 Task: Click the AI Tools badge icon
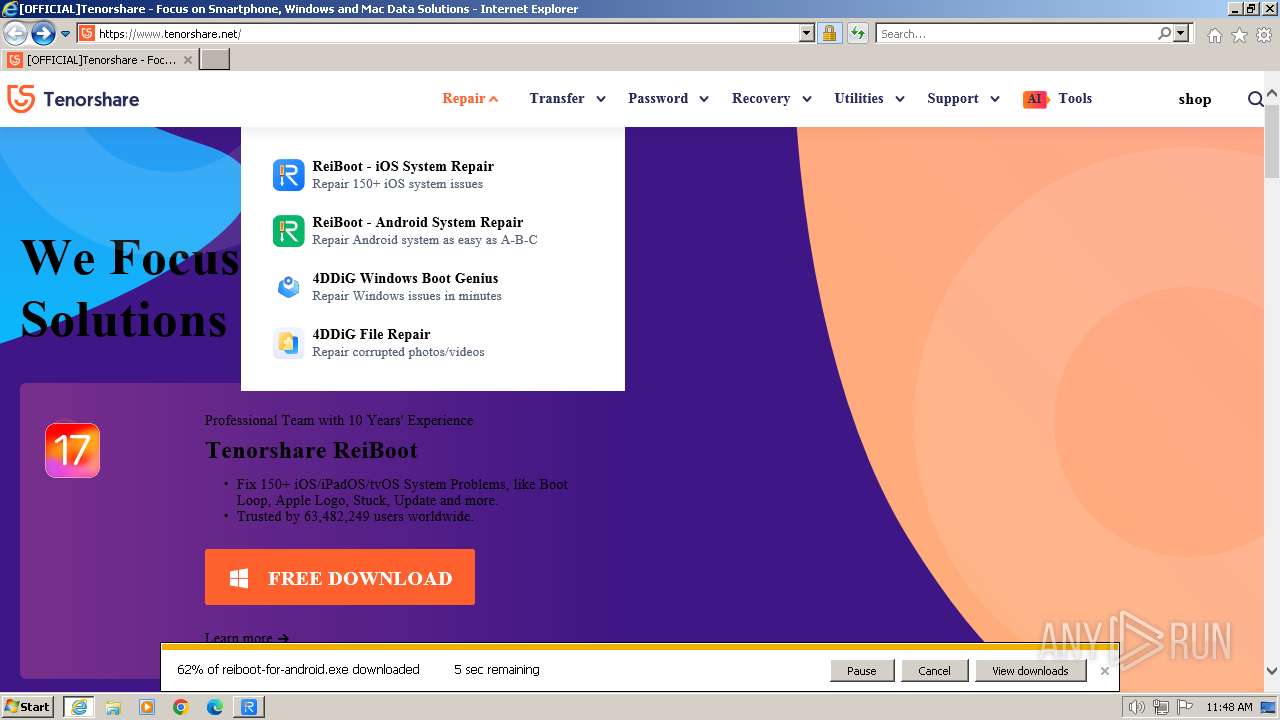pyautogui.click(x=1035, y=99)
